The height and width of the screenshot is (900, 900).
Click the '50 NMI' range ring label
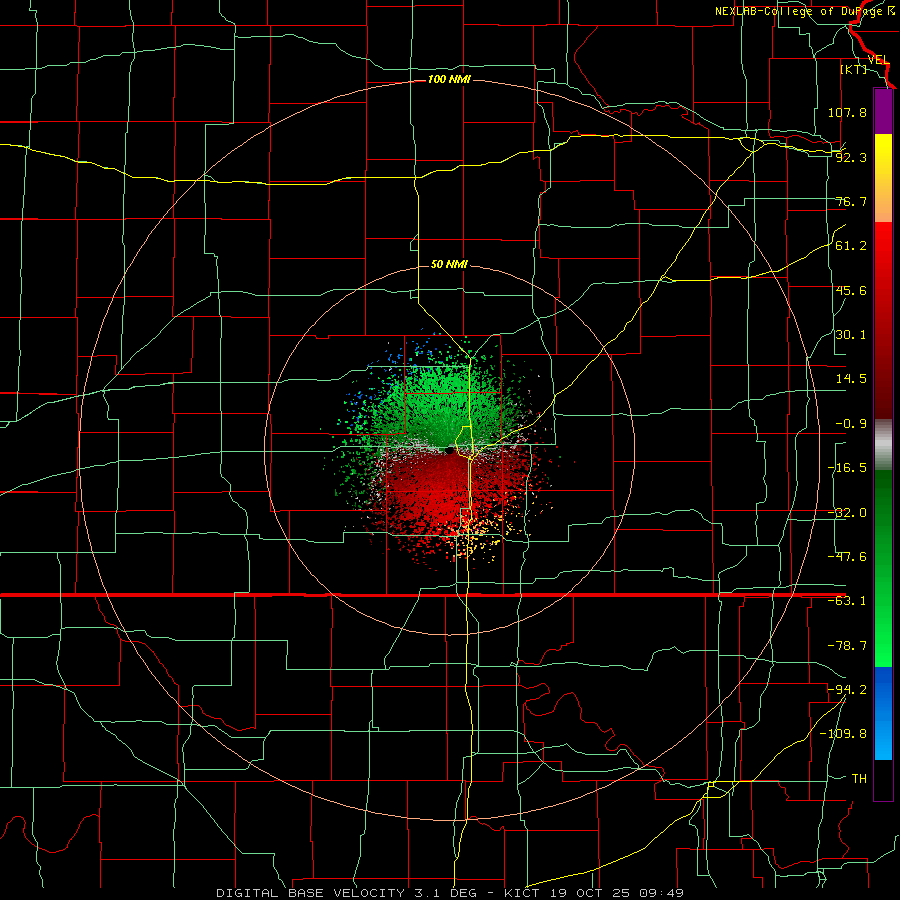(449, 264)
